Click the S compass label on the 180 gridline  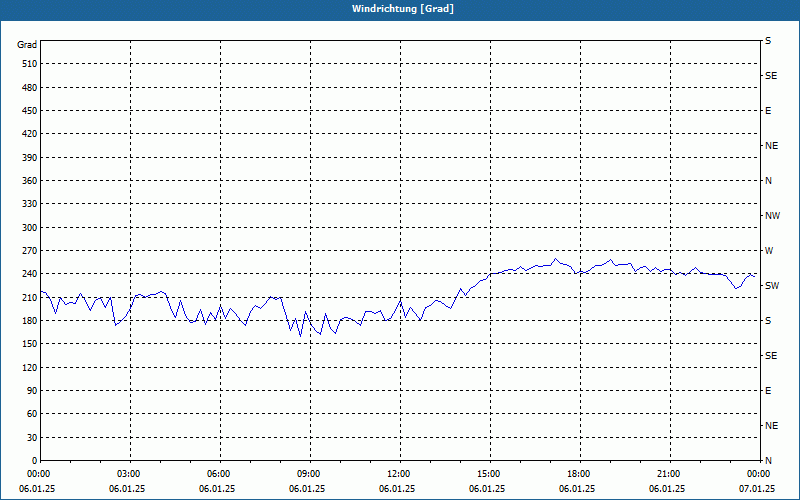coord(768,321)
